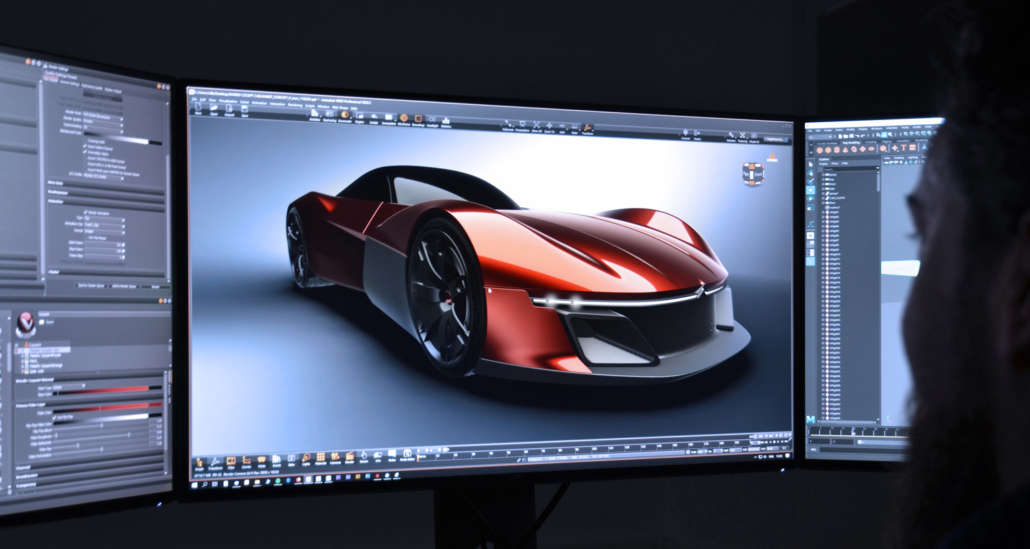Image resolution: width=1030 pixels, height=549 pixels.
Task: Open the File menu in VRED
Action: pos(196,101)
